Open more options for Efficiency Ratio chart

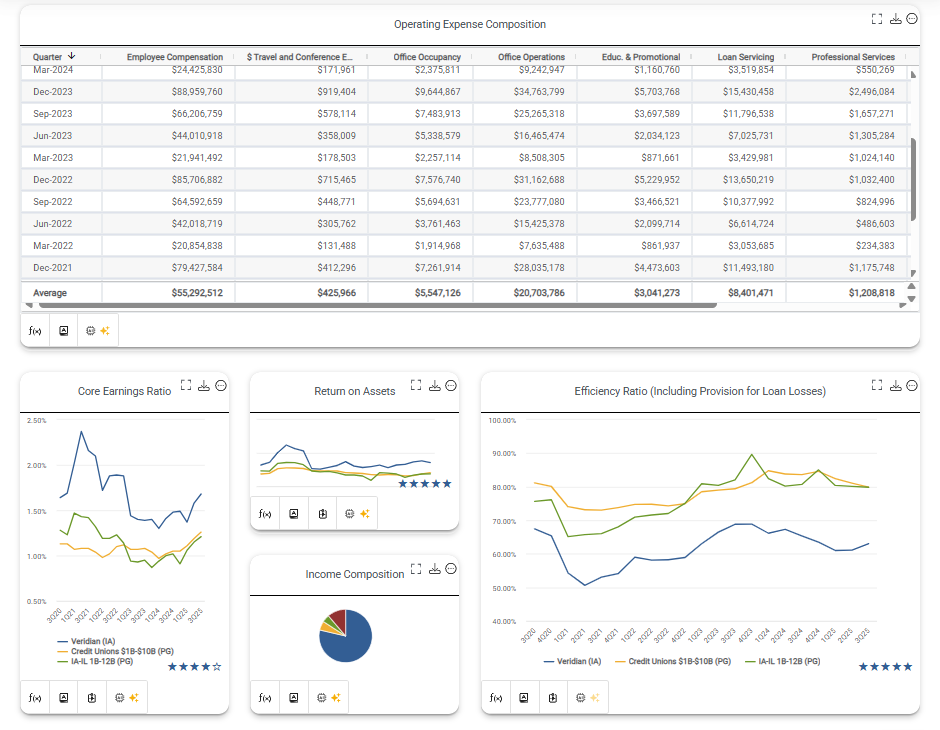tap(912, 385)
